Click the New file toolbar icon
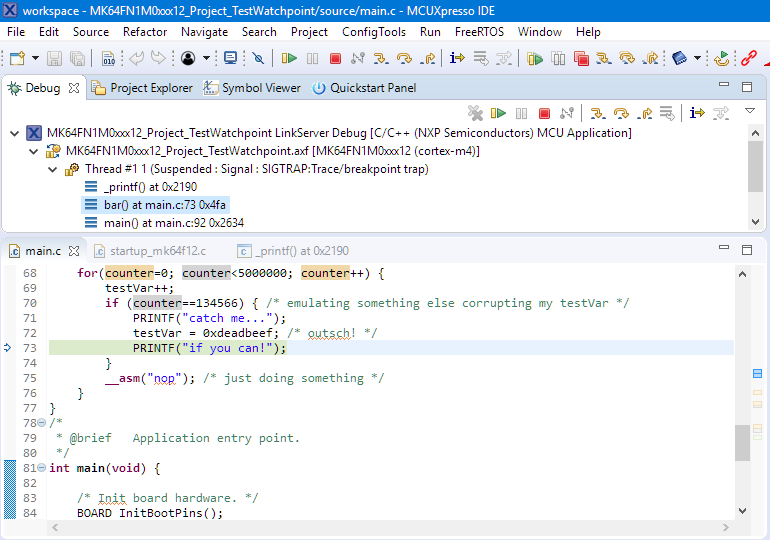770x540 pixels. pyautogui.click(x=16, y=59)
